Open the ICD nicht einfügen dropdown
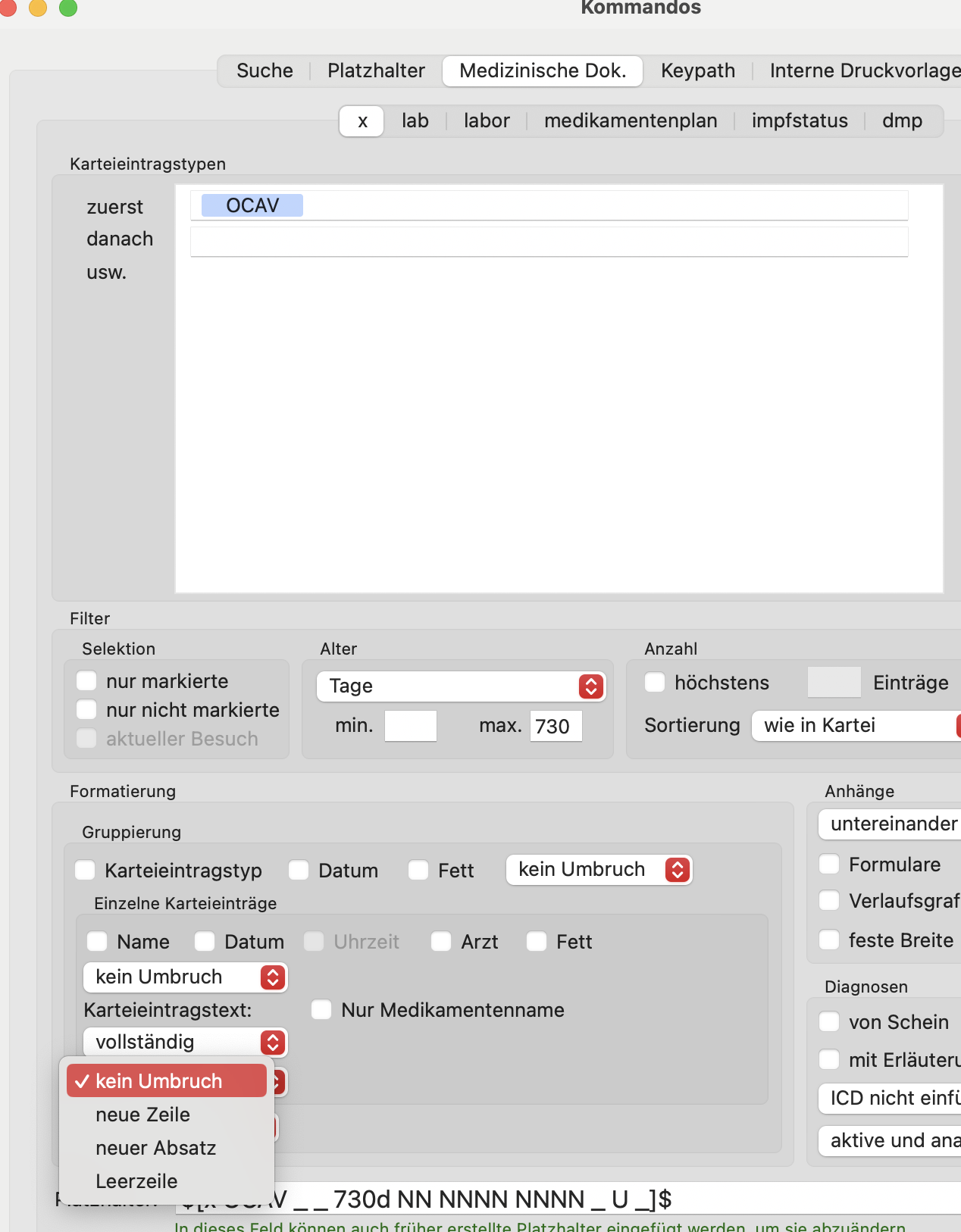961x1232 pixels. (x=890, y=1098)
